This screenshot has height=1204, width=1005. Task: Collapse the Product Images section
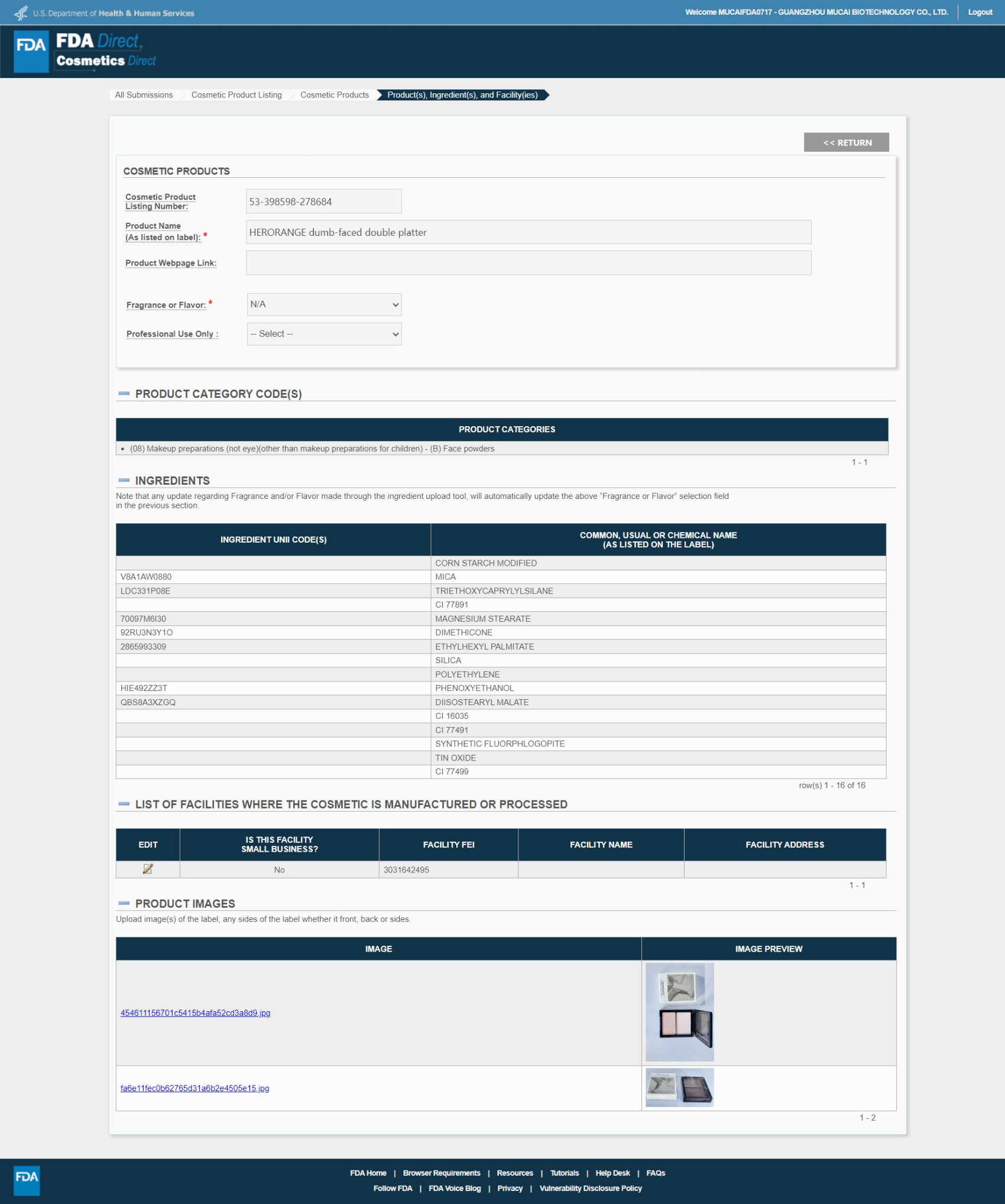coord(124,903)
